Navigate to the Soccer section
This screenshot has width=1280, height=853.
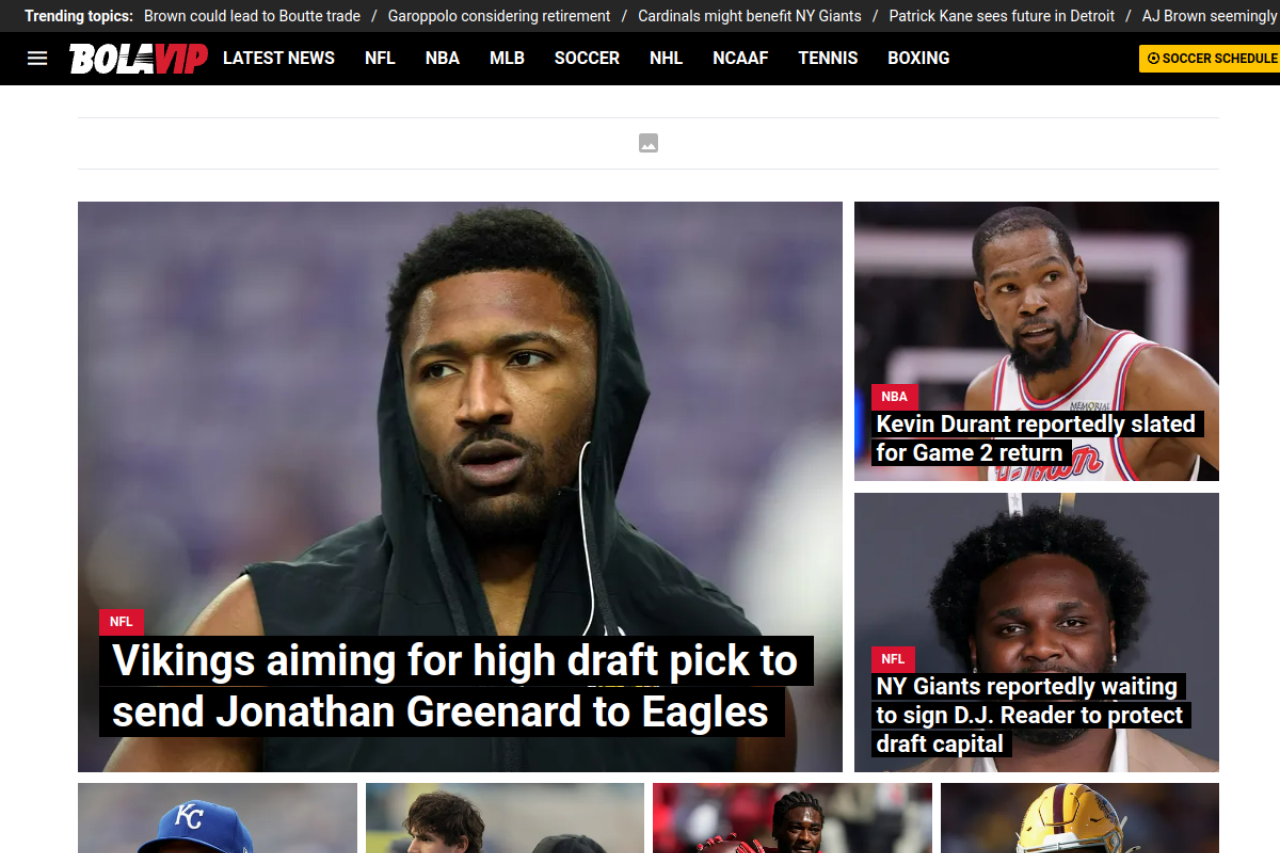pyautogui.click(x=587, y=58)
